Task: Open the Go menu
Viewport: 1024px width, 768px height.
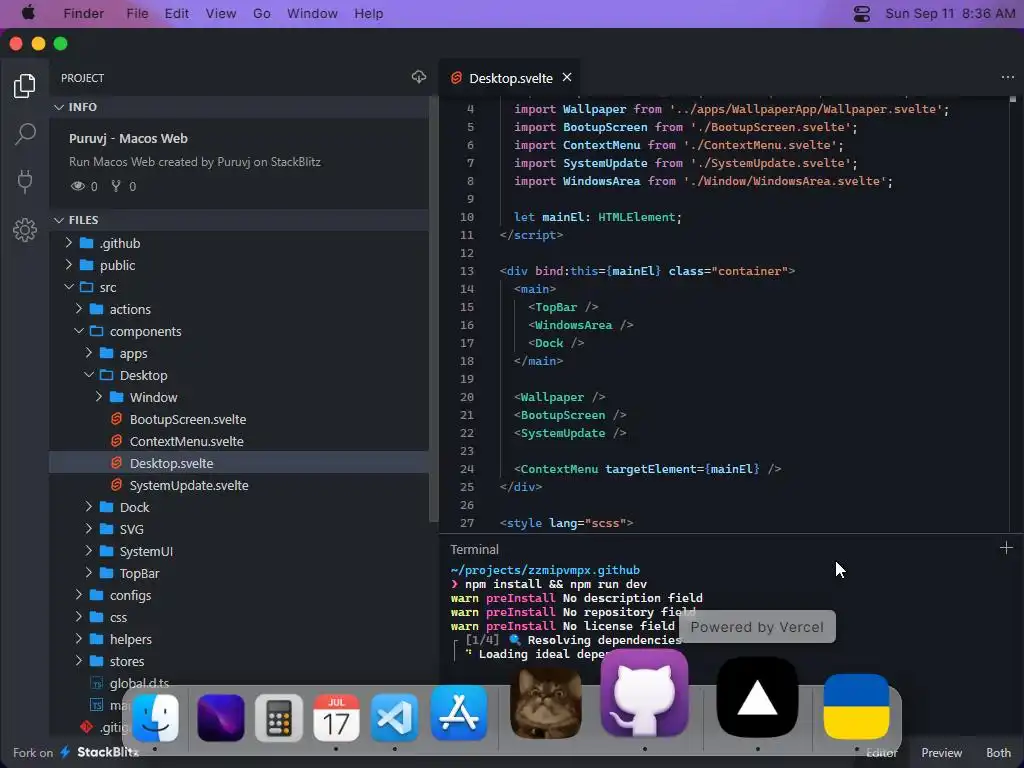Action: 261,14
